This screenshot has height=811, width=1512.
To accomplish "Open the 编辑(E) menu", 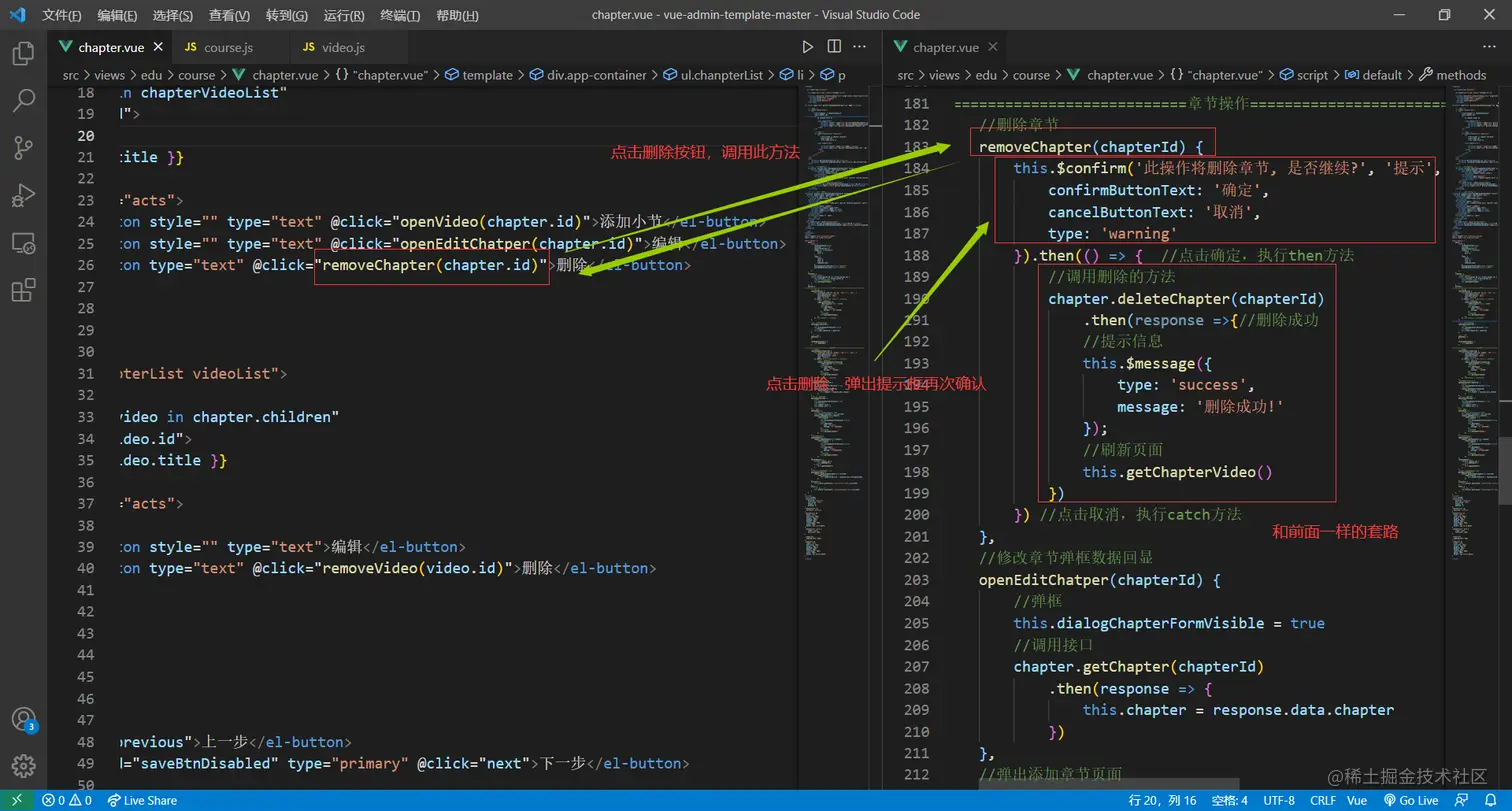I will tap(118, 15).
